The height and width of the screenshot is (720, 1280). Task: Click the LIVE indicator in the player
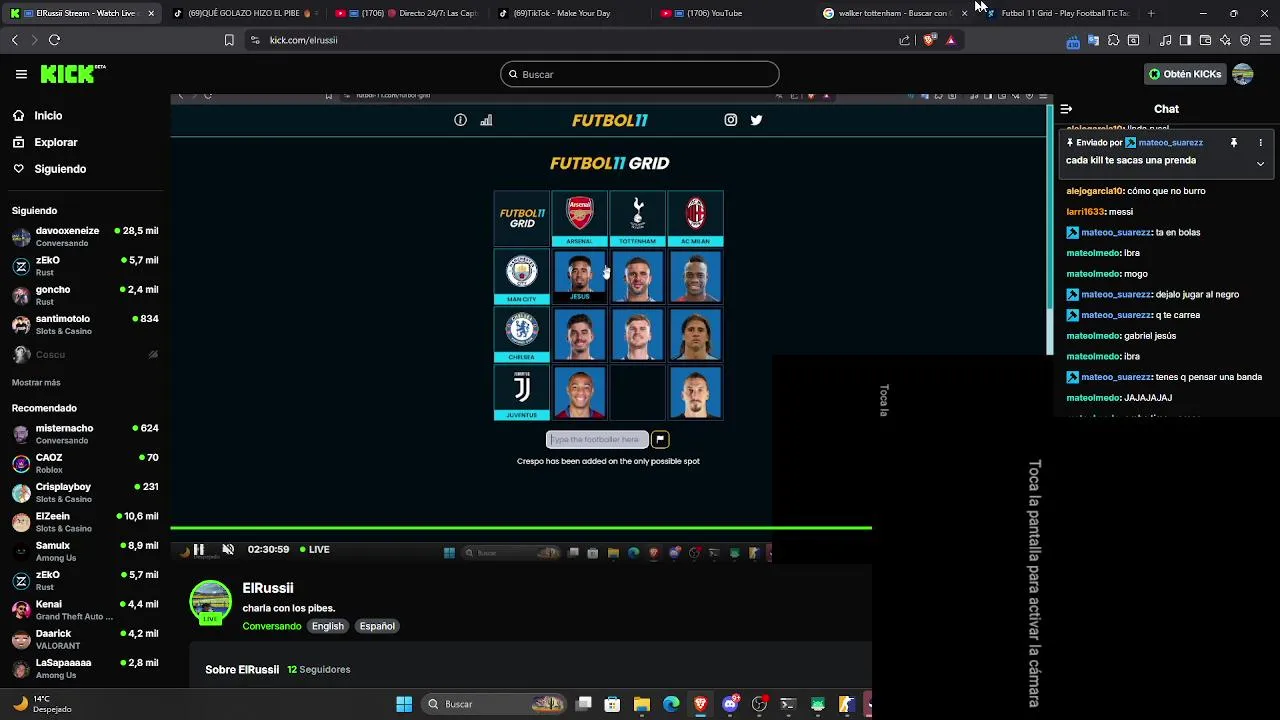(314, 549)
